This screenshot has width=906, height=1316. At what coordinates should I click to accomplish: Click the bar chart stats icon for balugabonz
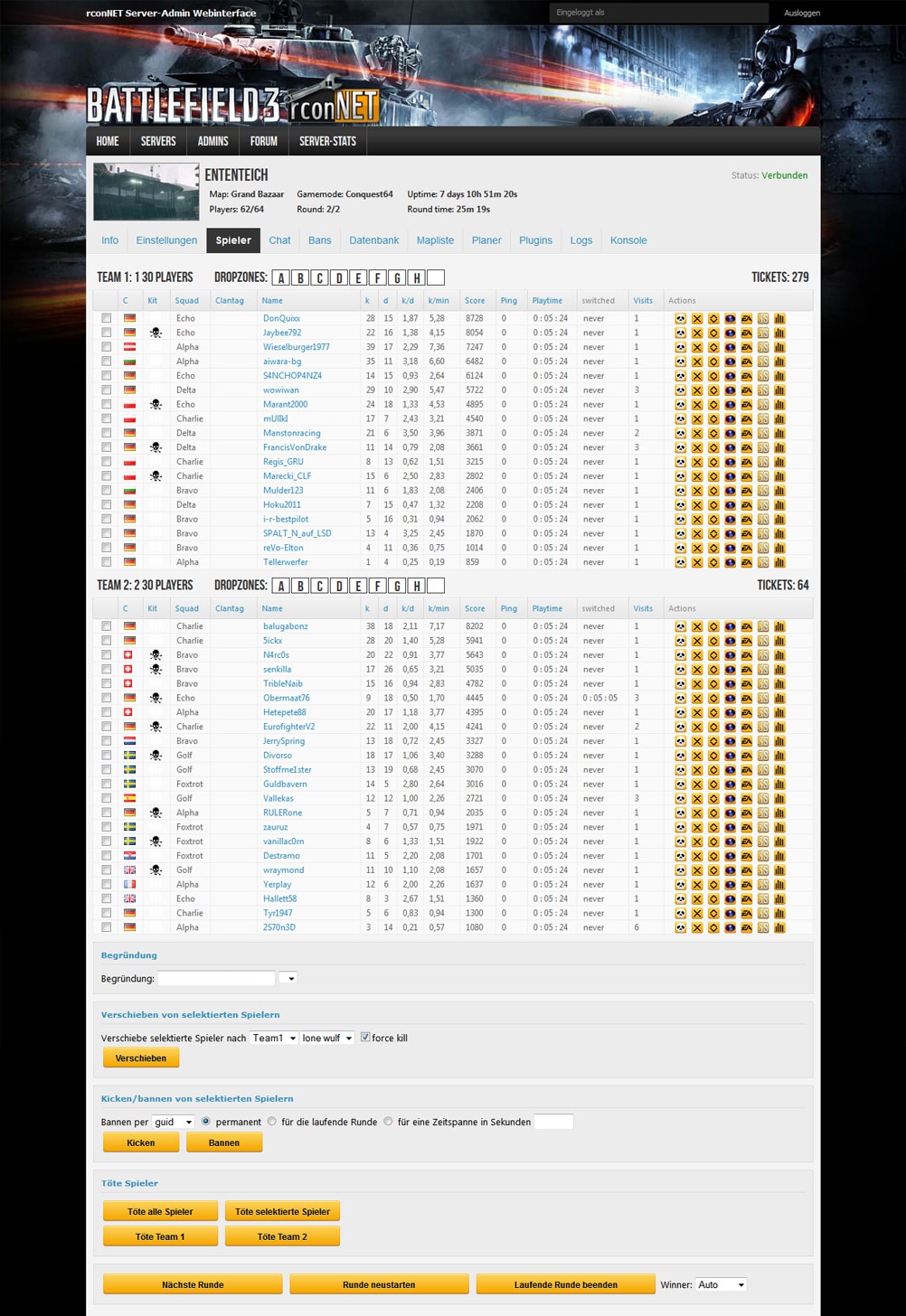tap(779, 626)
